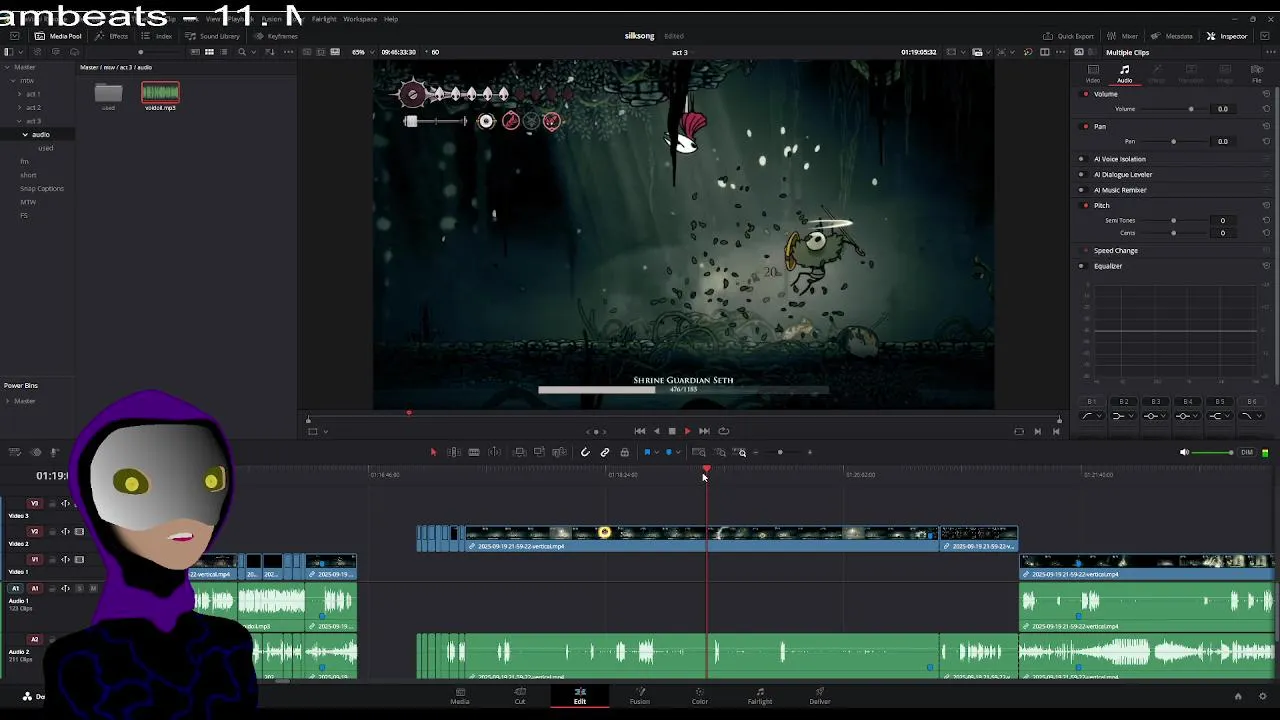Image resolution: width=1280 pixels, height=720 pixels.
Task: Stop playback in the viewer
Action: [x=672, y=431]
